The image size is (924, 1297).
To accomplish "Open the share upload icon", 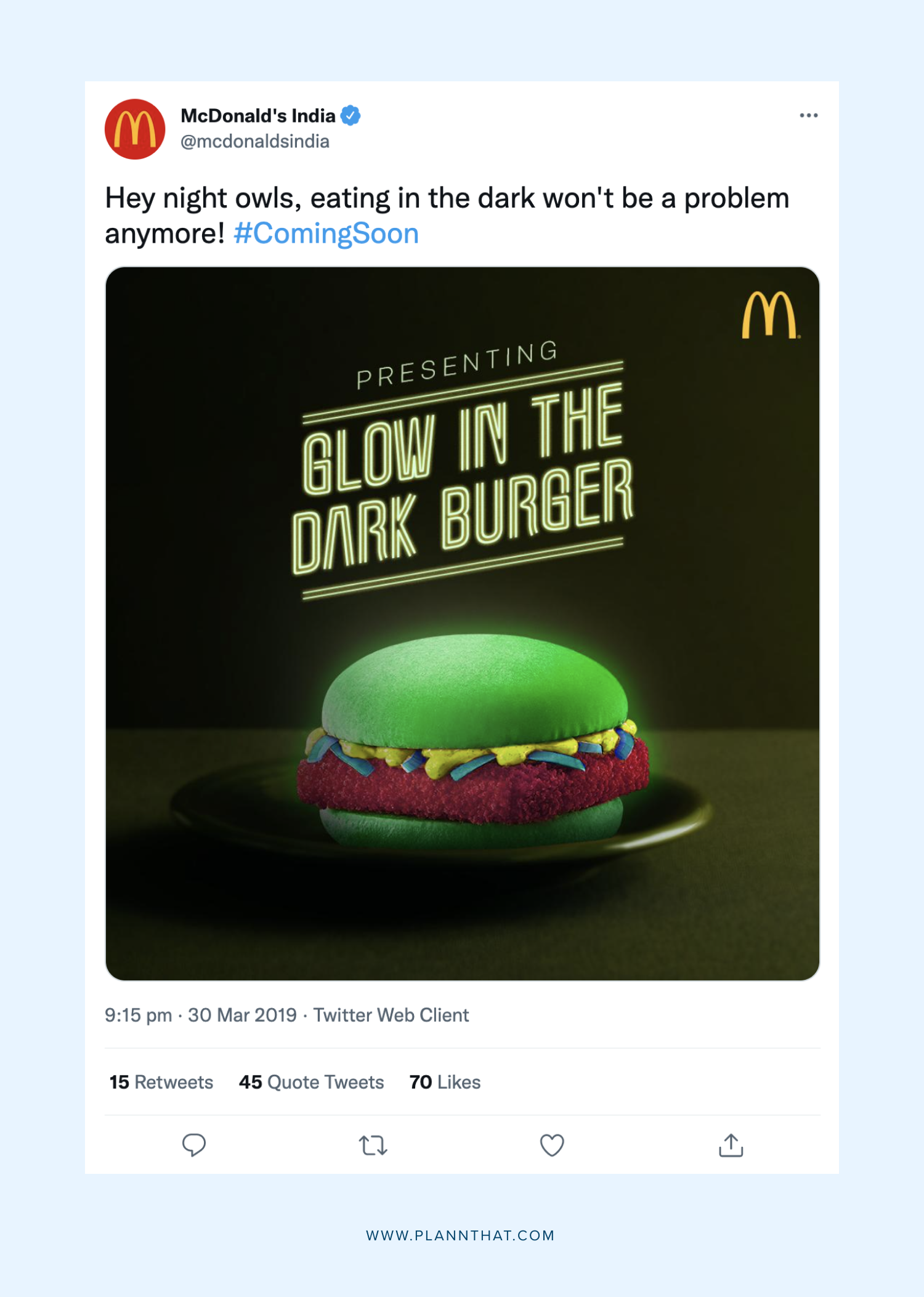I will (731, 1145).
